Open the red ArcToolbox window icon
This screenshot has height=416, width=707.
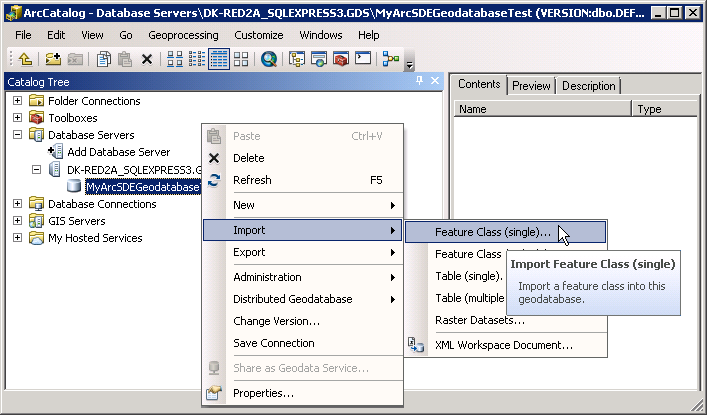tap(341, 59)
